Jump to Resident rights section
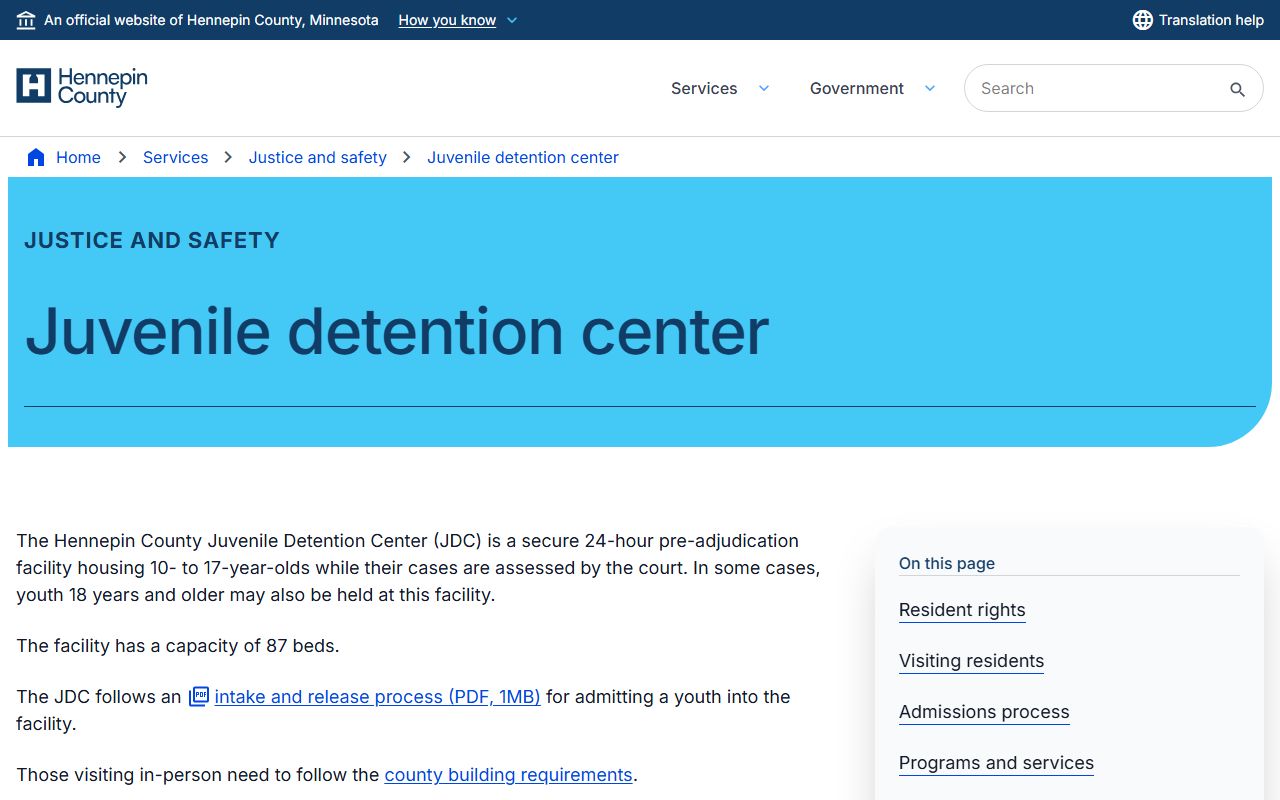The width and height of the screenshot is (1280, 800). click(x=962, y=610)
